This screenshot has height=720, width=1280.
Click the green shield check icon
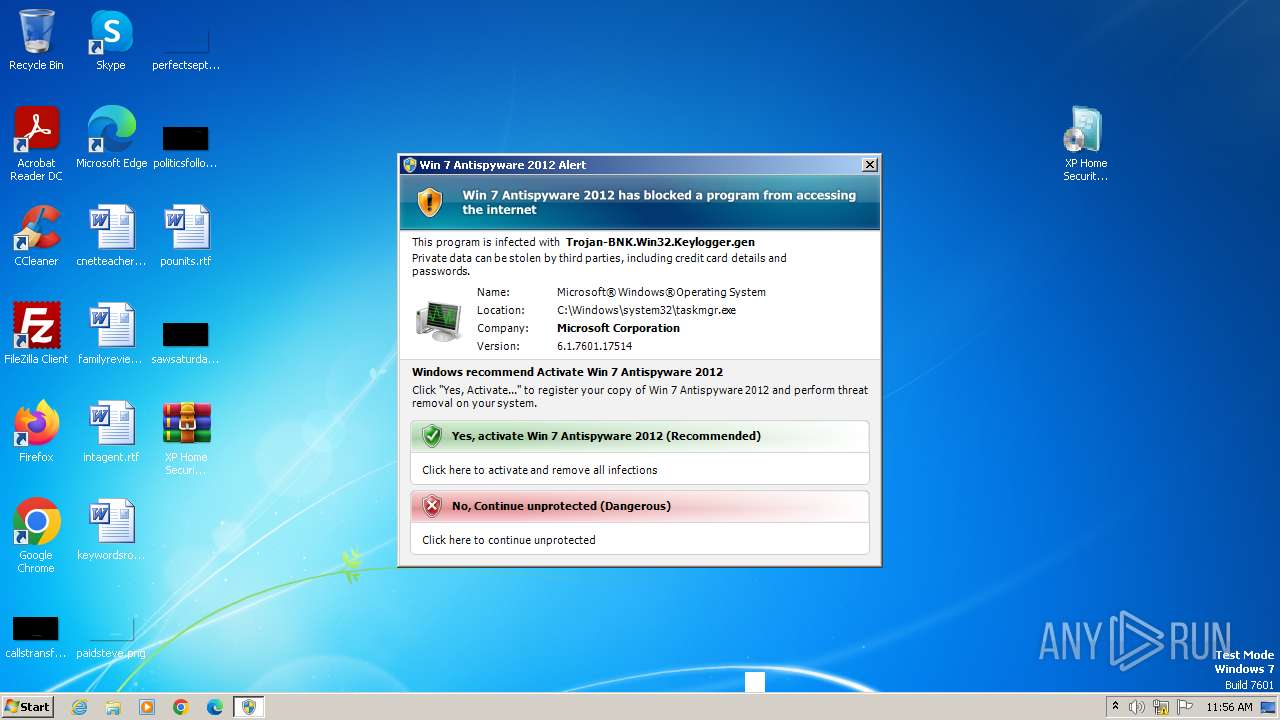432,436
